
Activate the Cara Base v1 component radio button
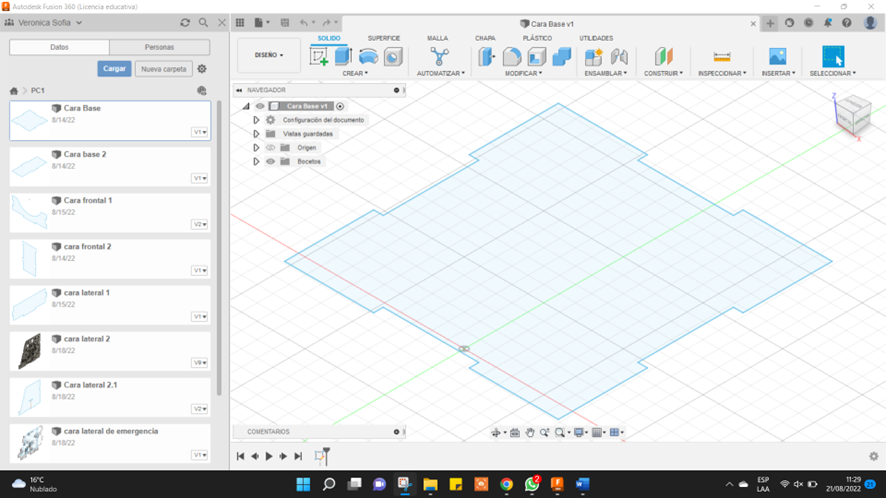pos(340,106)
